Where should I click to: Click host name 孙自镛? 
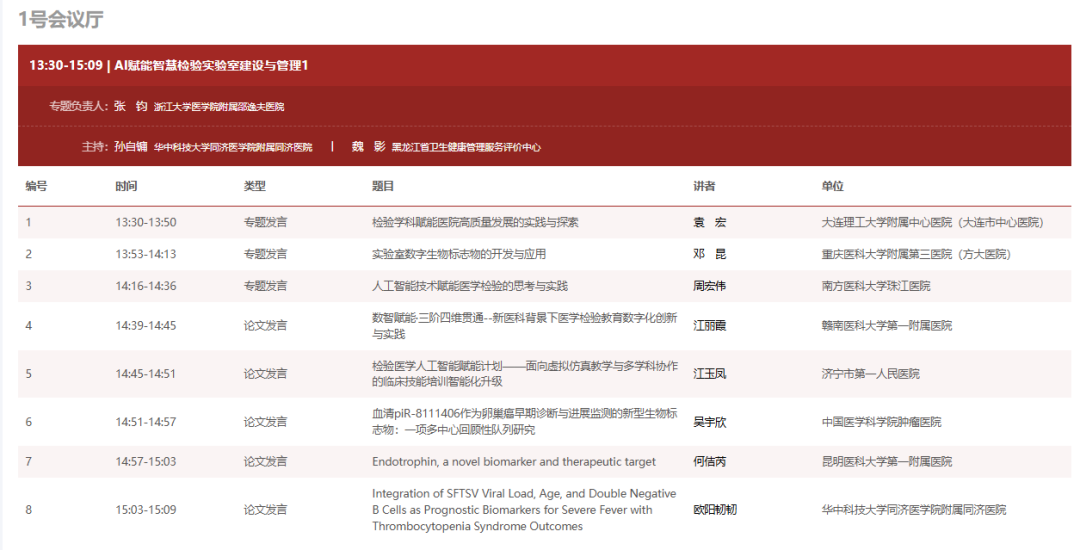(130, 147)
